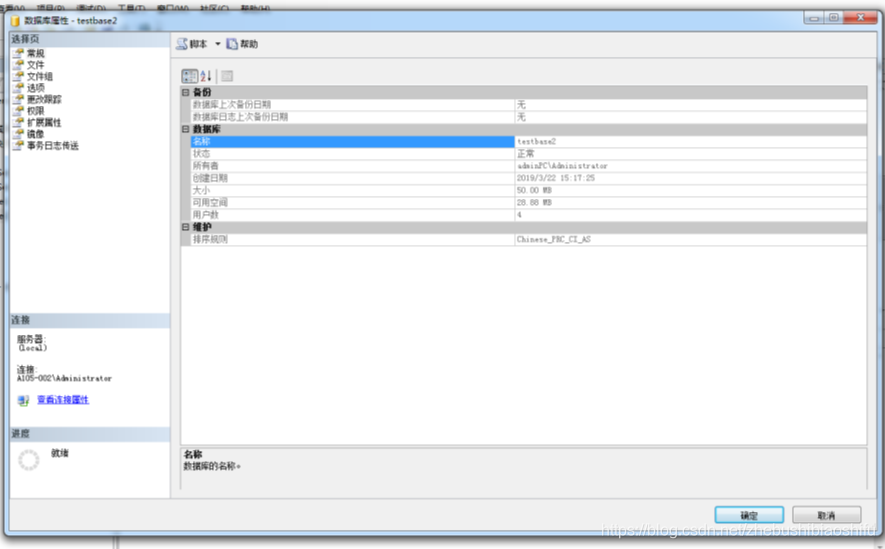
Task: Select the 名称 property row
Action: (528, 142)
